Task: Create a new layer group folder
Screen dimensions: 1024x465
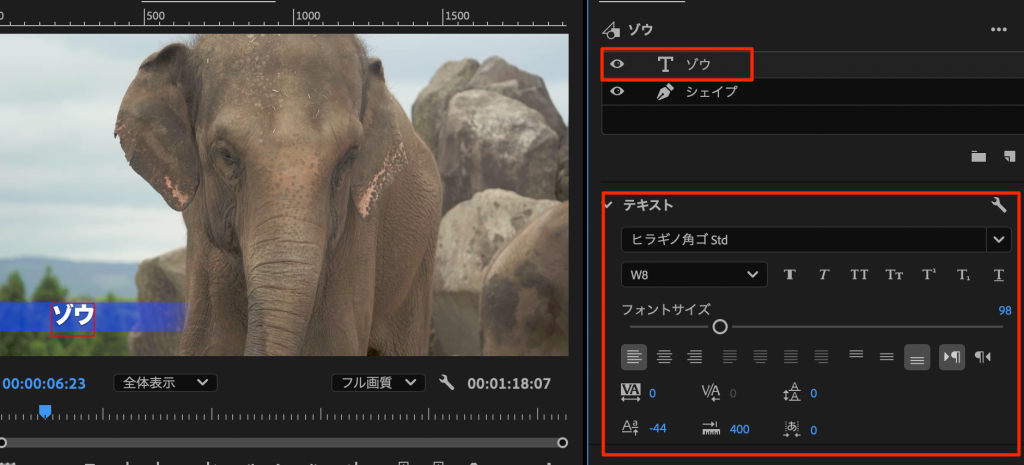Action: 978,156
